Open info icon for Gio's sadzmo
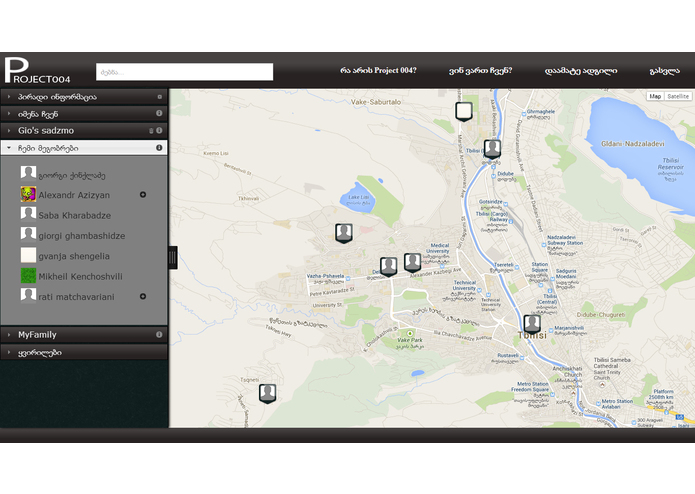The width and height of the screenshot is (695, 494). point(159,131)
